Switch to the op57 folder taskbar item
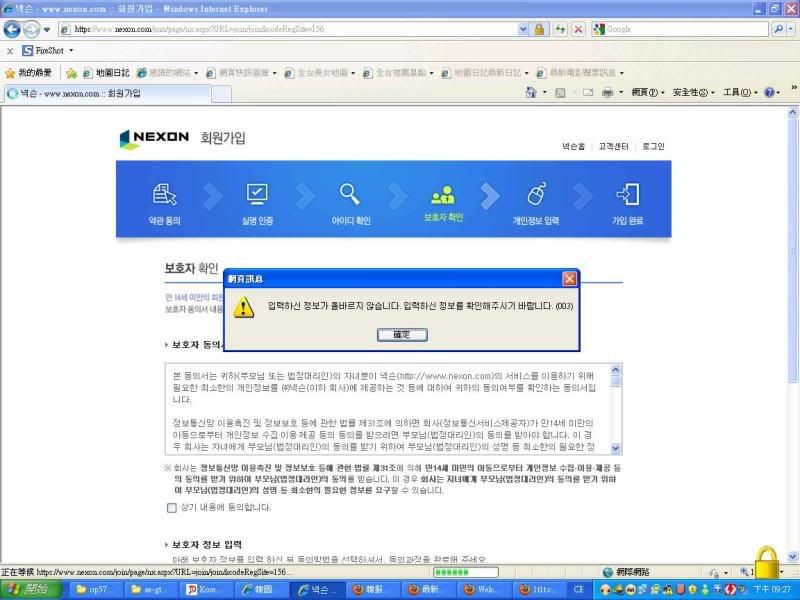Viewport: 800px width, 600px height. click(x=93, y=590)
